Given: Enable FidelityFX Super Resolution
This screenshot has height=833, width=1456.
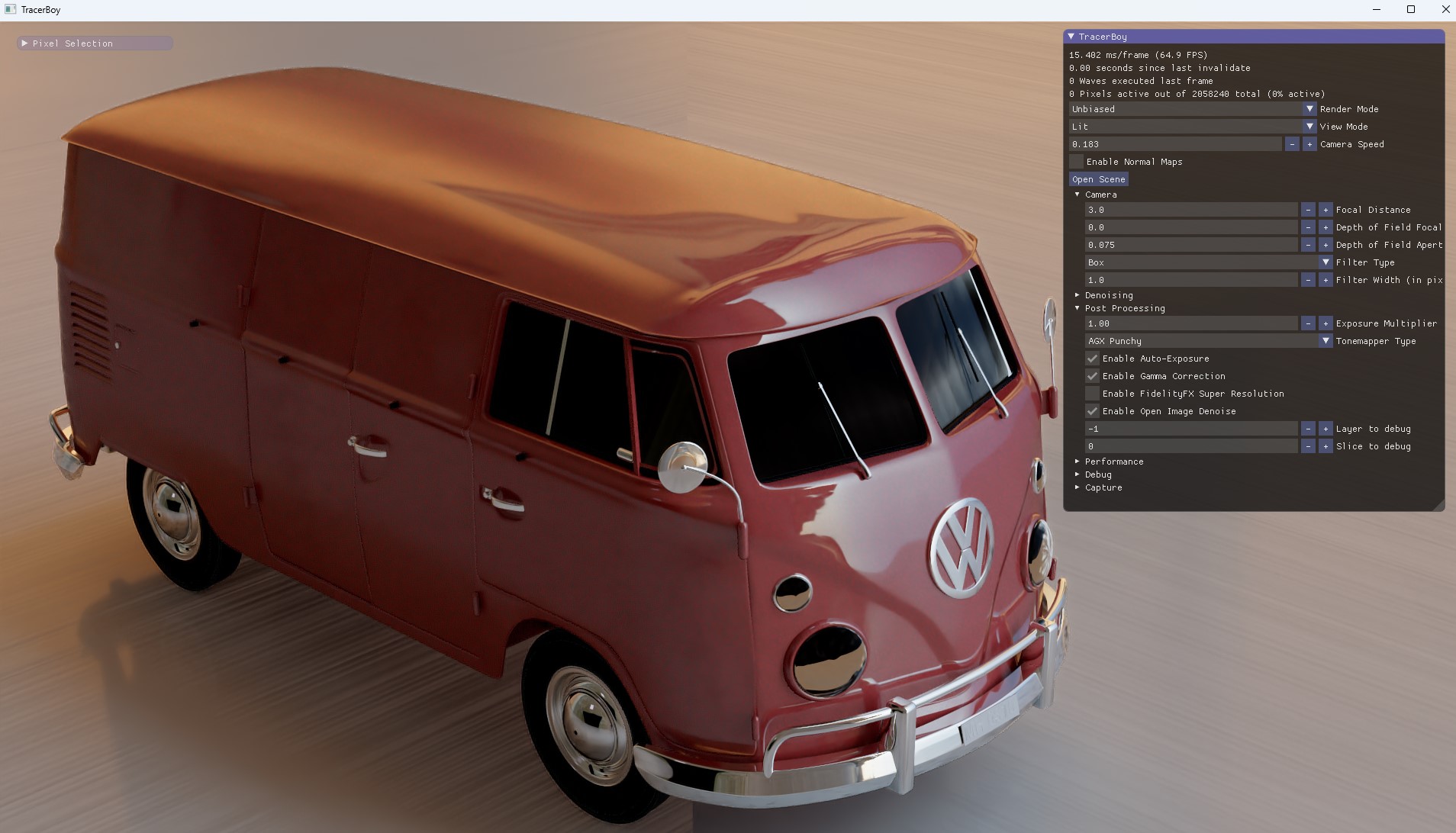Looking at the screenshot, I should pyautogui.click(x=1093, y=393).
